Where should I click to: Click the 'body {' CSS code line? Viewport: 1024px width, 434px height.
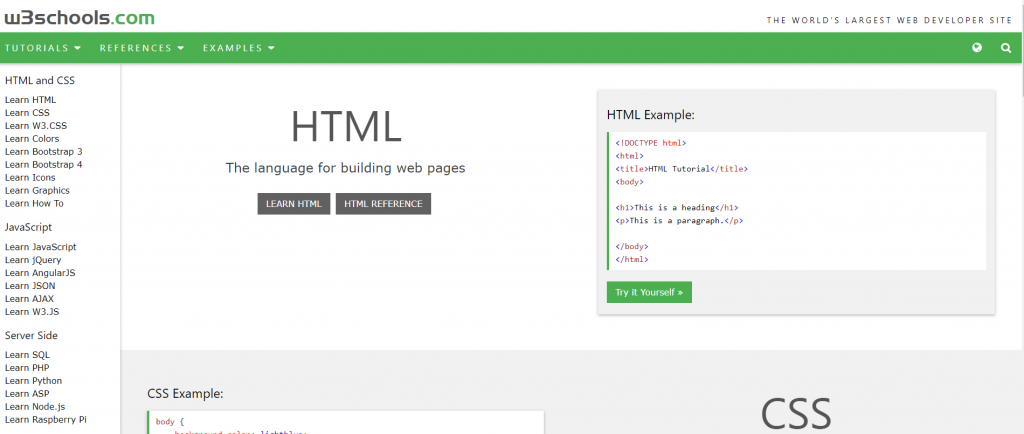[170, 422]
